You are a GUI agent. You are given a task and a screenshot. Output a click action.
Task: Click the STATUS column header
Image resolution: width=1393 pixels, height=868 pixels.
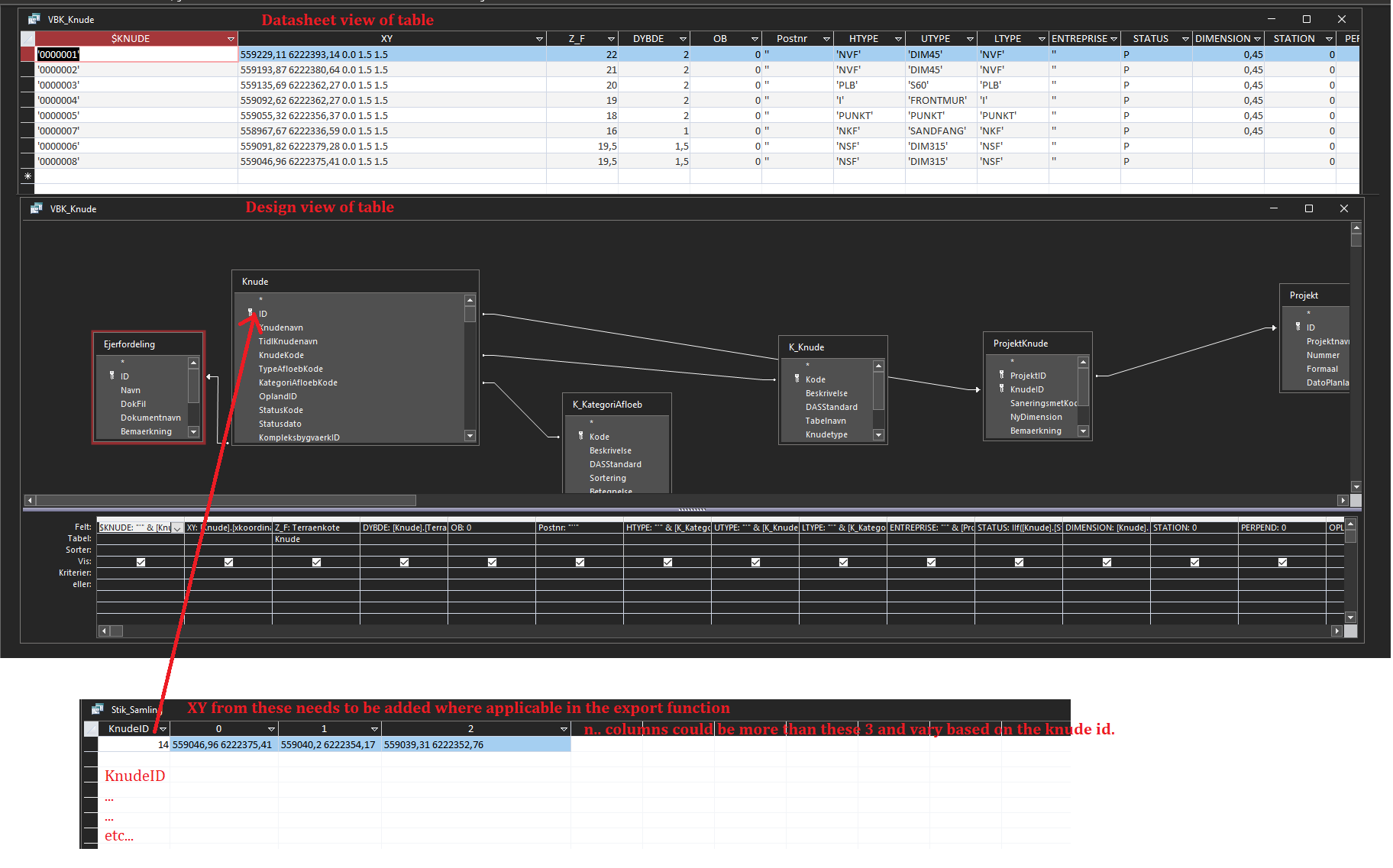(x=1156, y=39)
